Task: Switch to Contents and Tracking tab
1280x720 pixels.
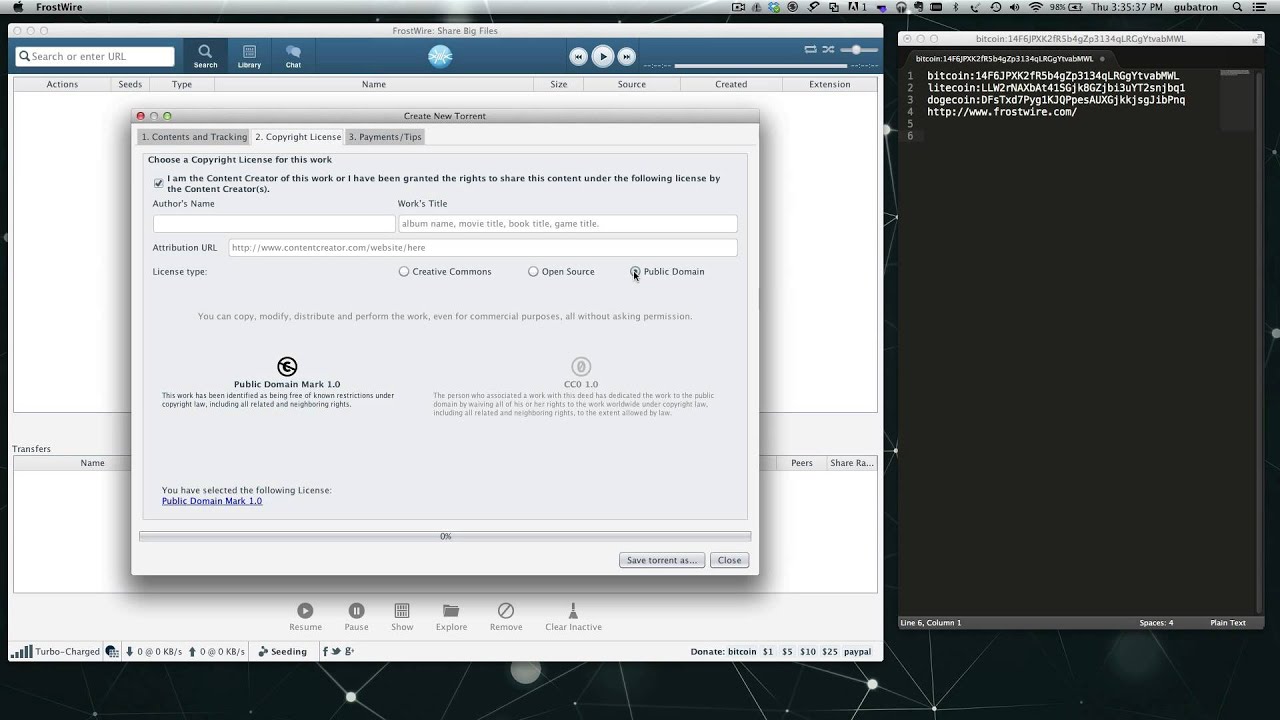Action: pos(194,137)
